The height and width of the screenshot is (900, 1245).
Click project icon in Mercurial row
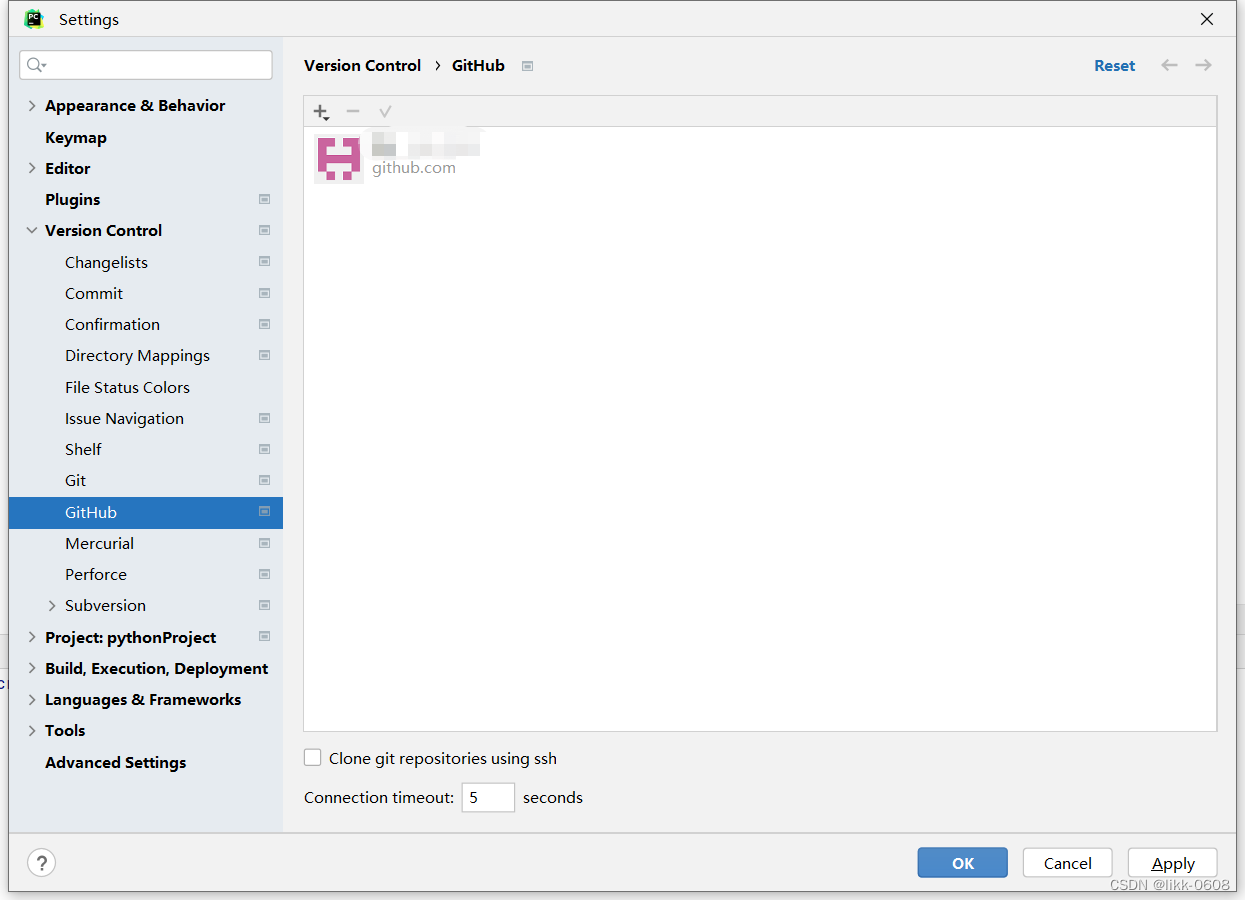[264, 543]
